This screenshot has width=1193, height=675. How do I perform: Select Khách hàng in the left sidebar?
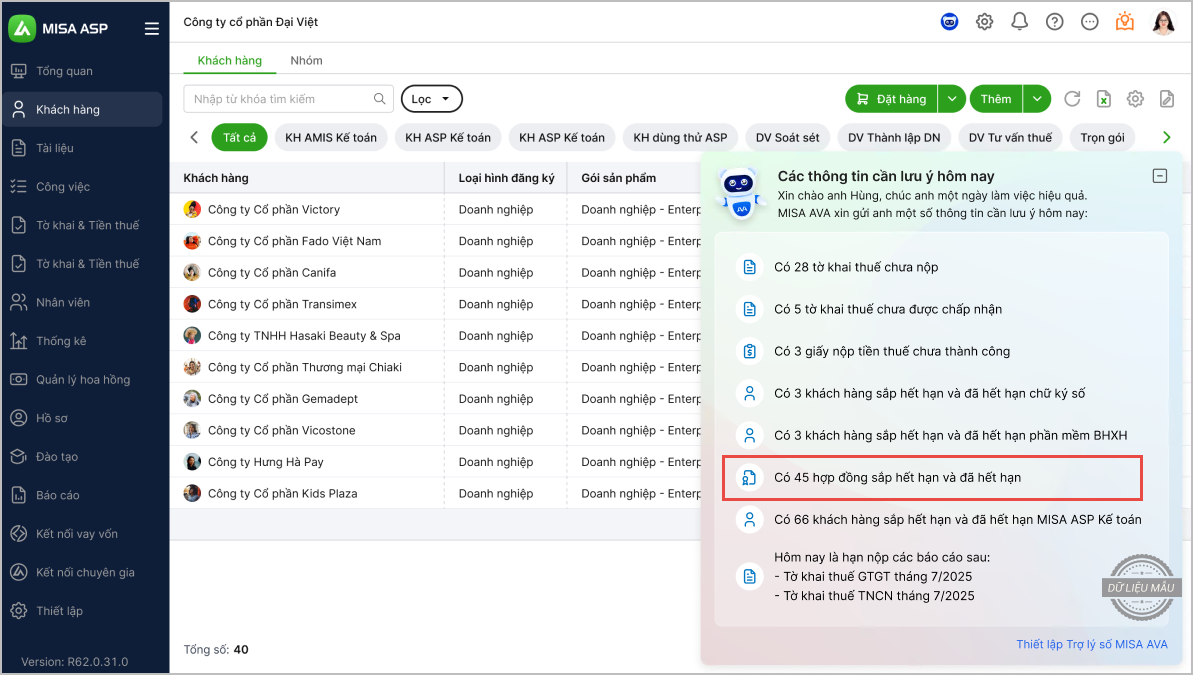click(82, 110)
